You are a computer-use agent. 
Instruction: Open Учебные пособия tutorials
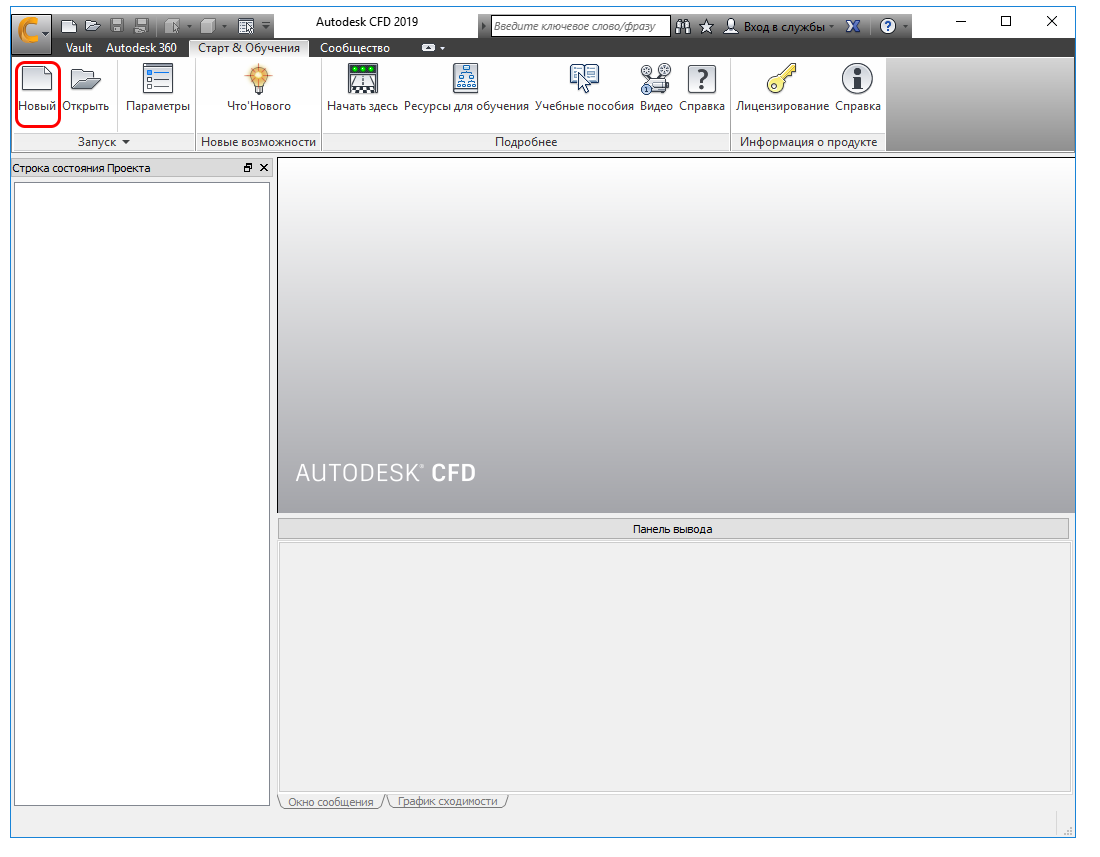584,88
